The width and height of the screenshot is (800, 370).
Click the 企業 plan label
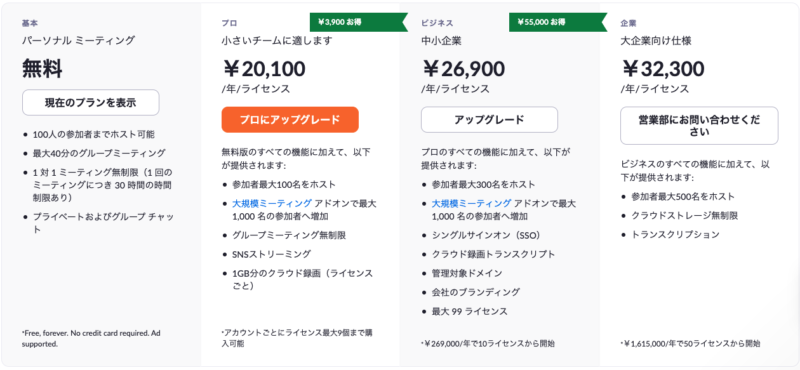(628, 23)
